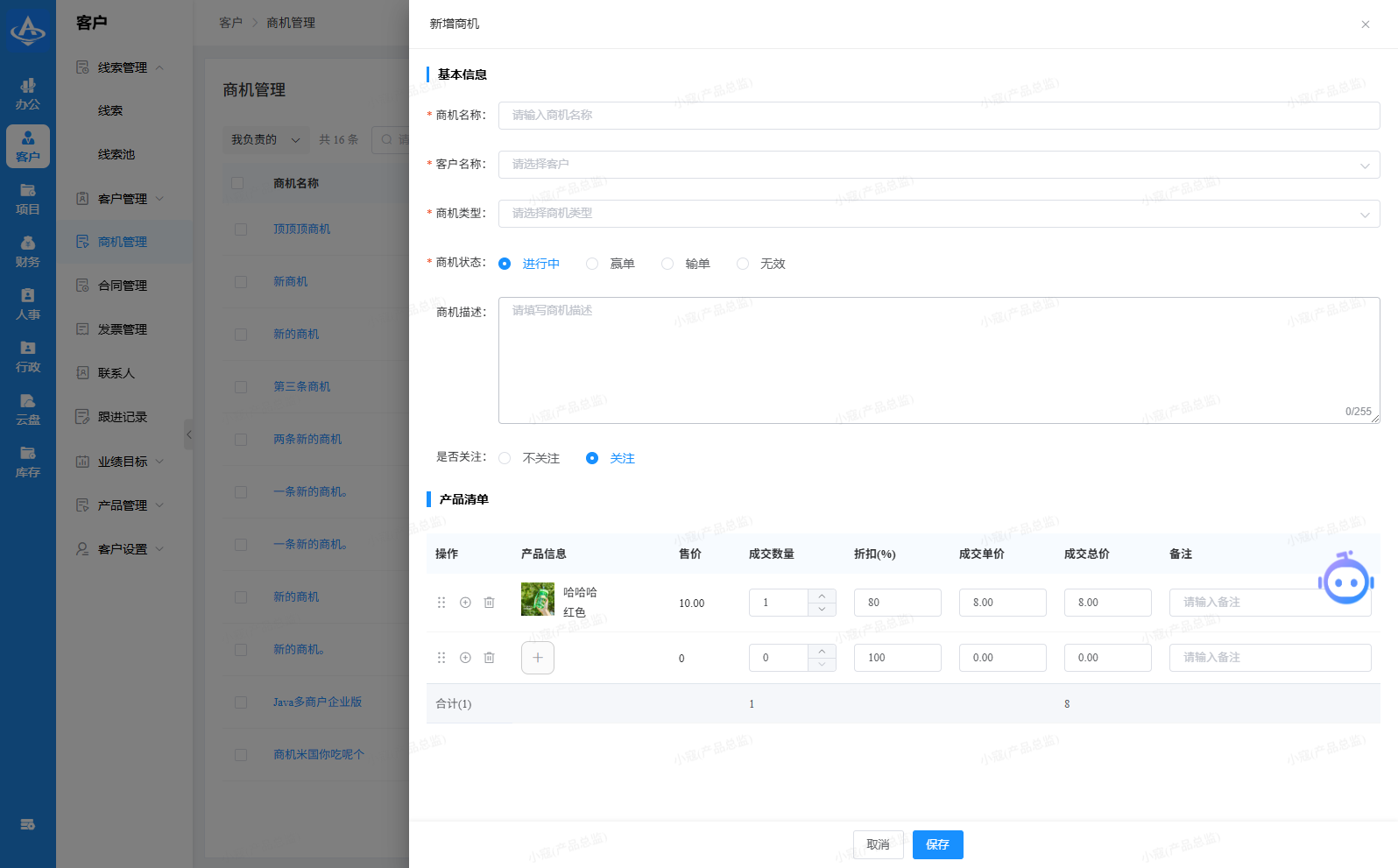Click the 保存 button
Image resolution: width=1398 pixels, height=868 pixels.
(937, 844)
